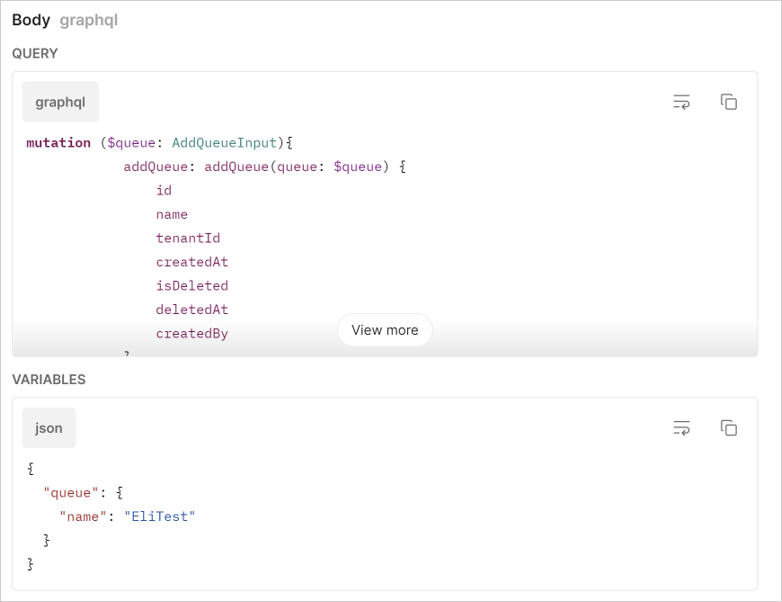Click AddQueueInput type in query
This screenshot has height=602, width=782.
[224, 143]
